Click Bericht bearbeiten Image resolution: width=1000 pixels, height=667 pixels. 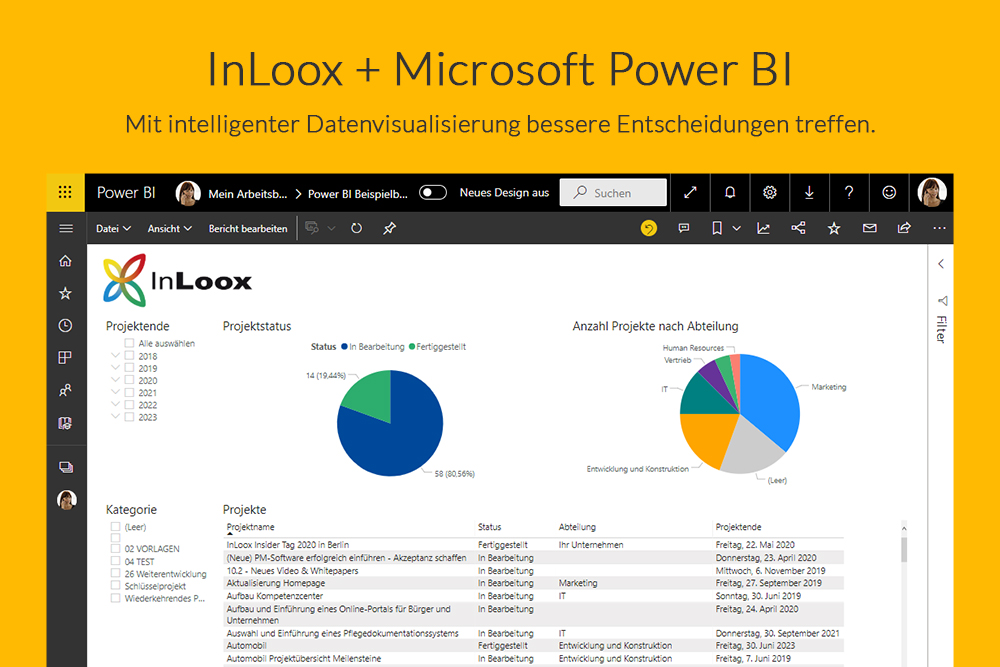247,228
